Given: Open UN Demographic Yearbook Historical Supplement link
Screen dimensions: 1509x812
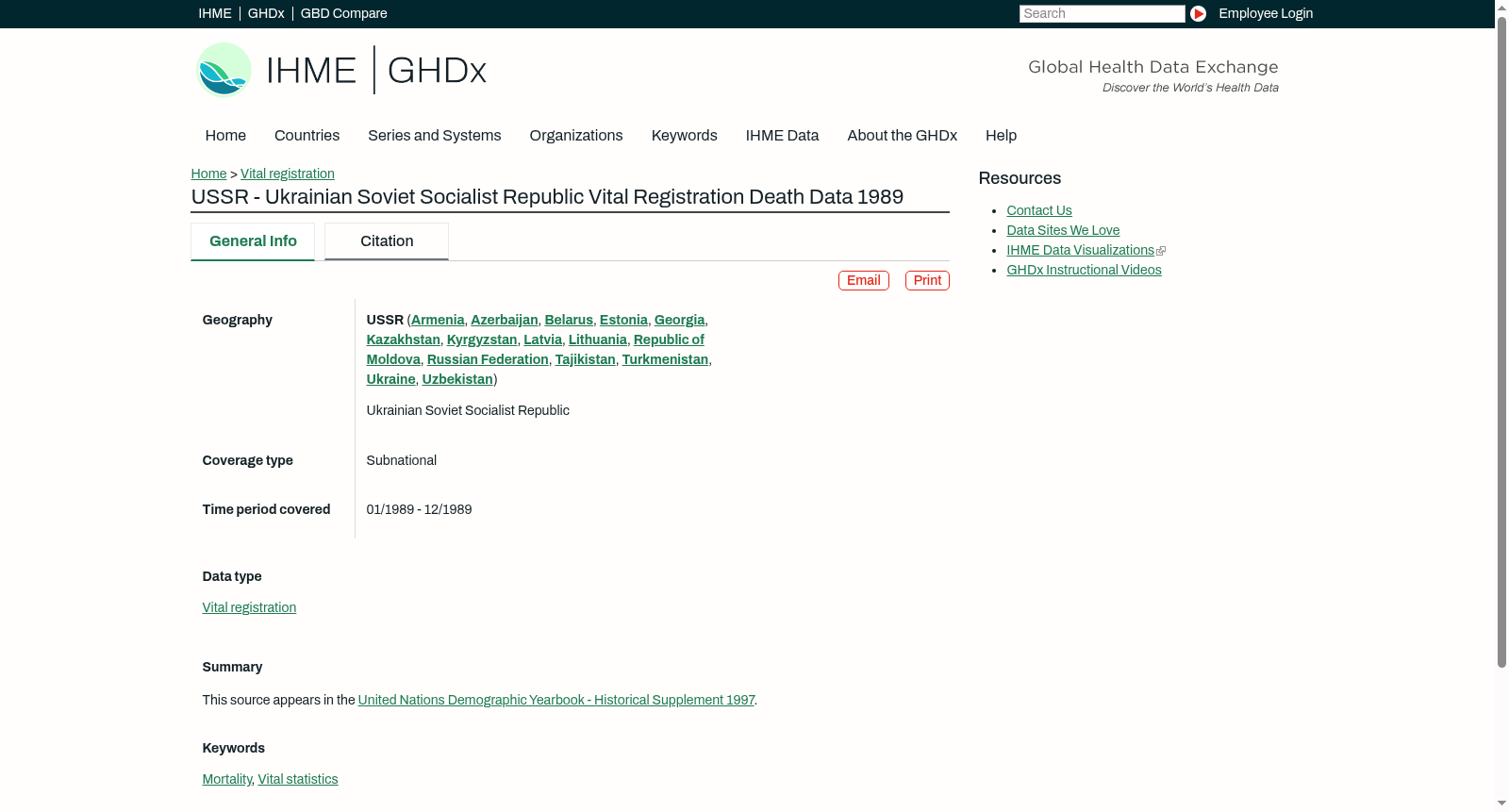Looking at the screenshot, I should 556,700.
